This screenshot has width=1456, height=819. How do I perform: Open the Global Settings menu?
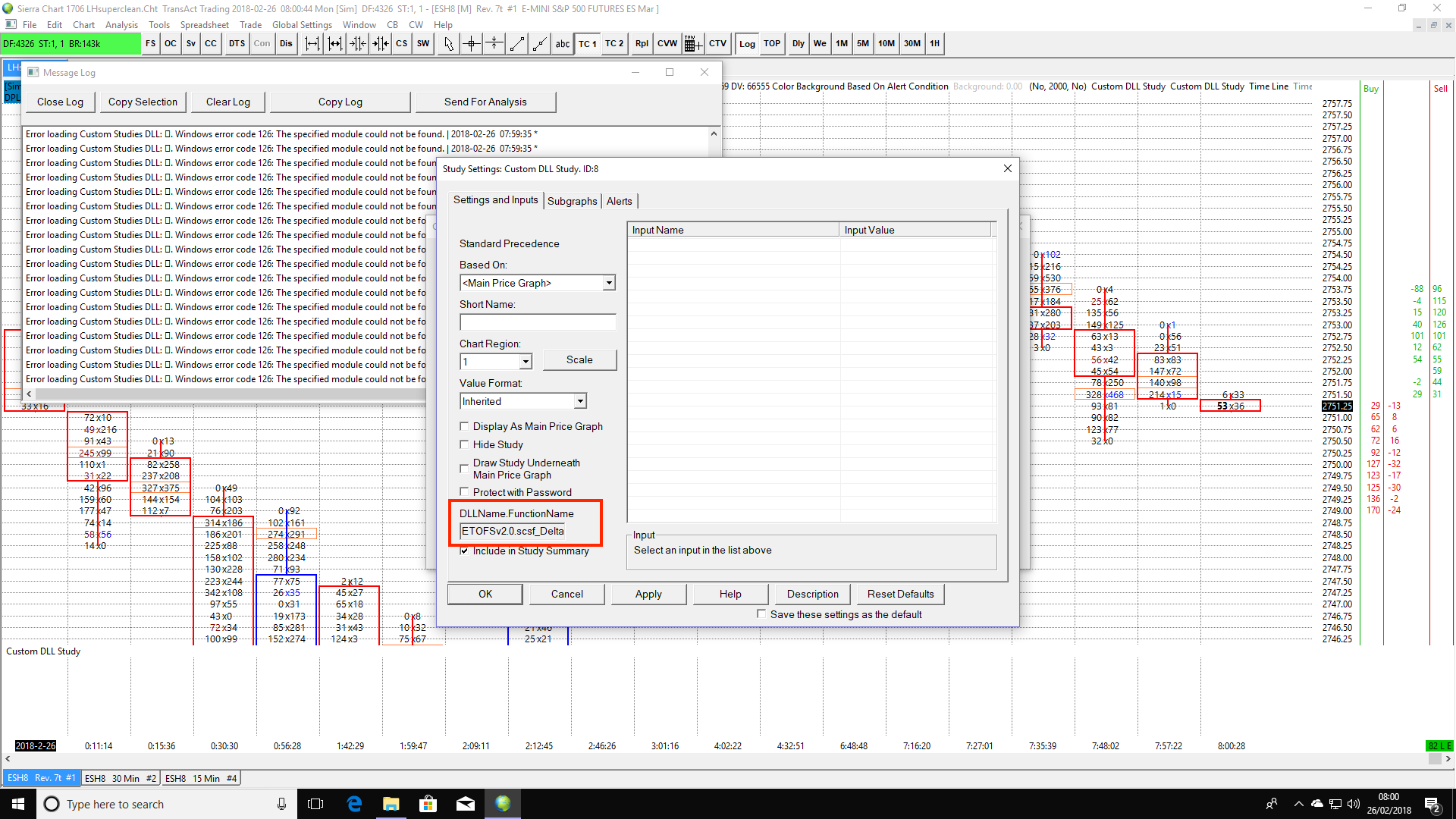[302, 24]
